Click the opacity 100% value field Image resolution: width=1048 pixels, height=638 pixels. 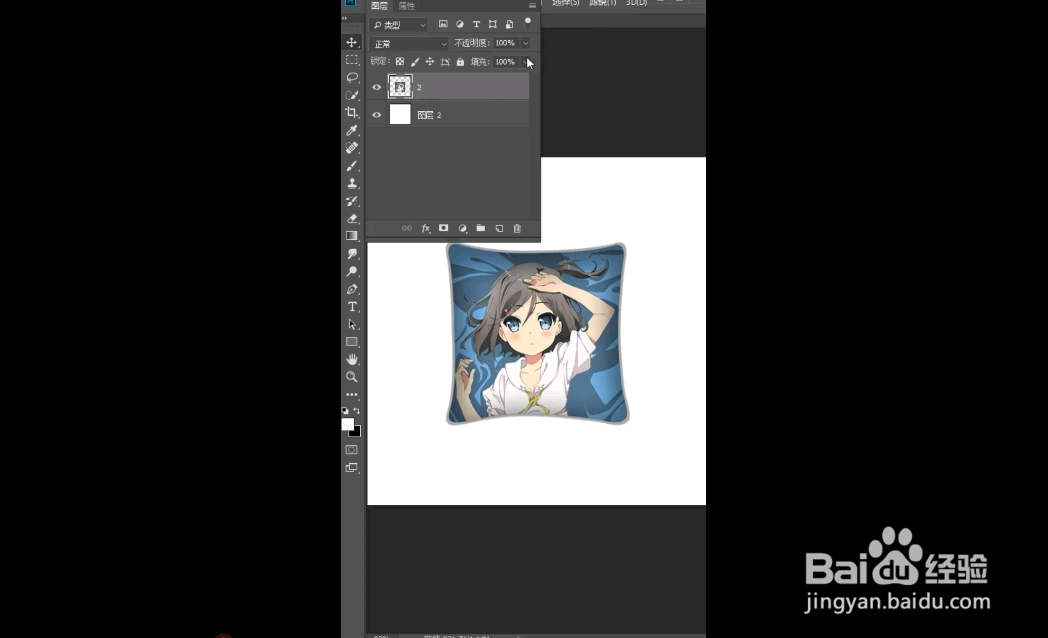(x=507, y=43)
